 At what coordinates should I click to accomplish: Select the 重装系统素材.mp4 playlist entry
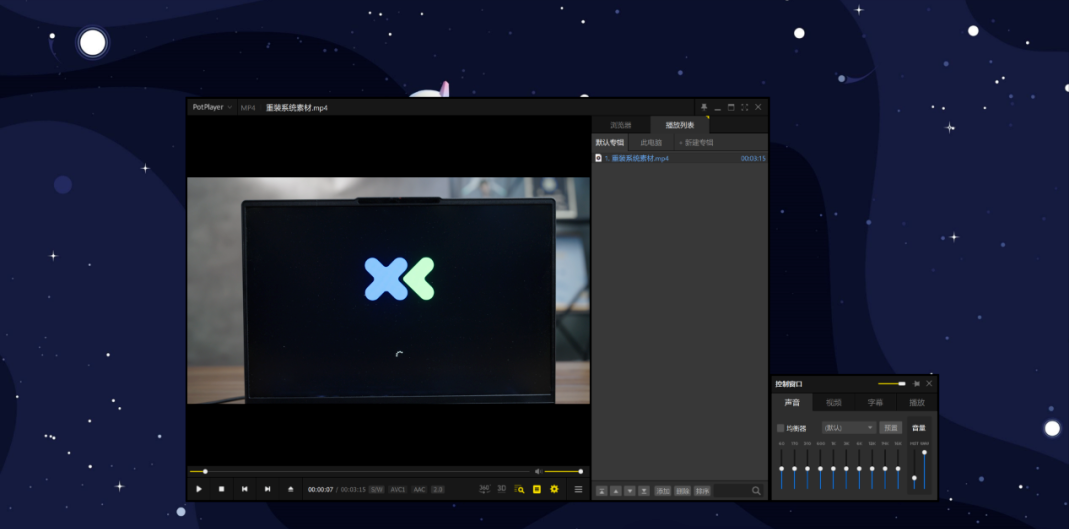680,158
